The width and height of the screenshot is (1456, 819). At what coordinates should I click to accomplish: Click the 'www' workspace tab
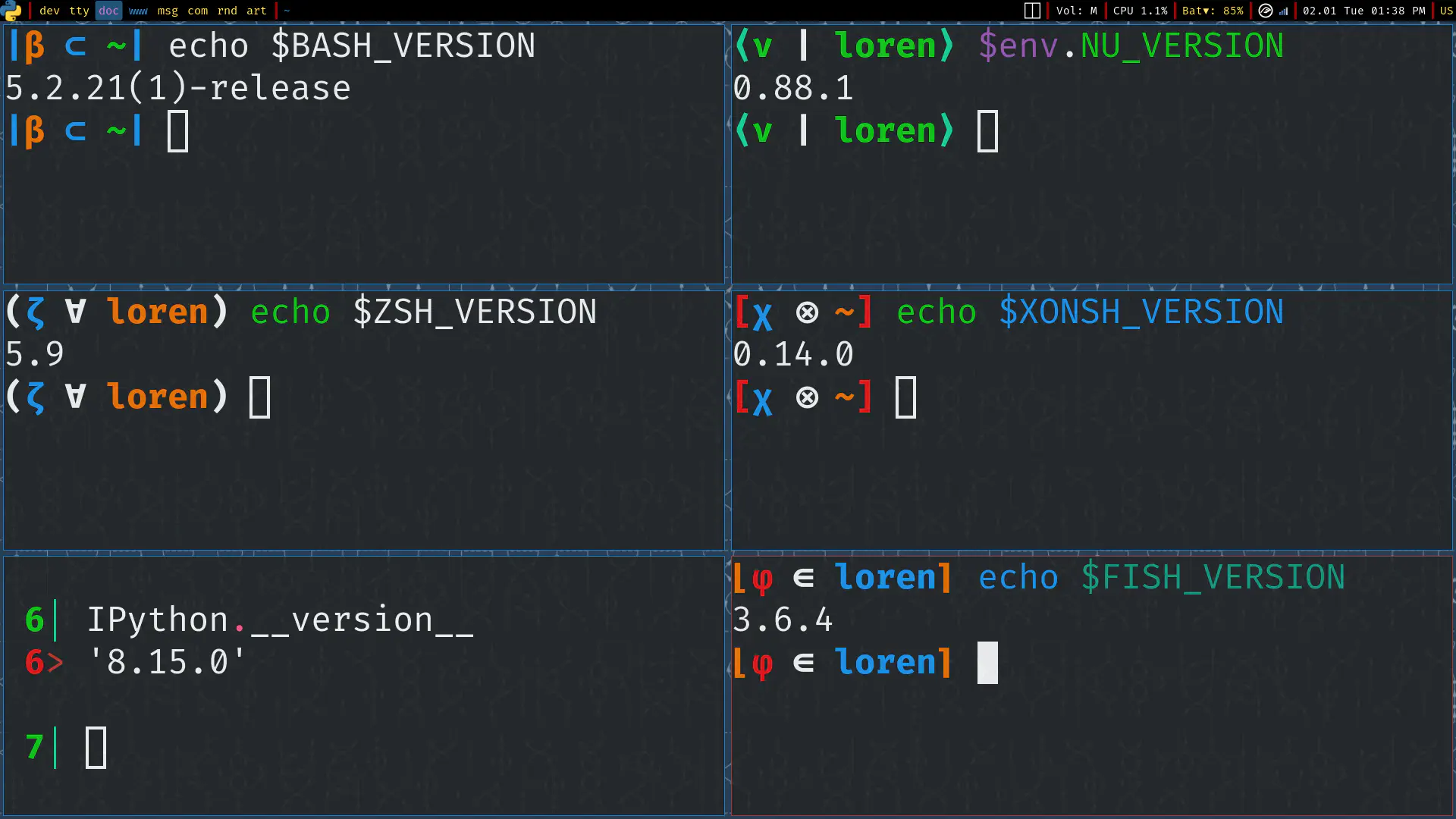[137, 10]
